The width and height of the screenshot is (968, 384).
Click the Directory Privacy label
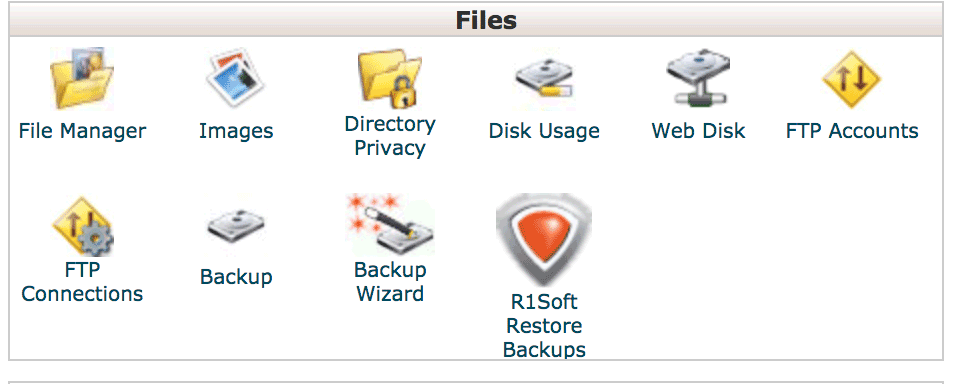pos(390,136)
